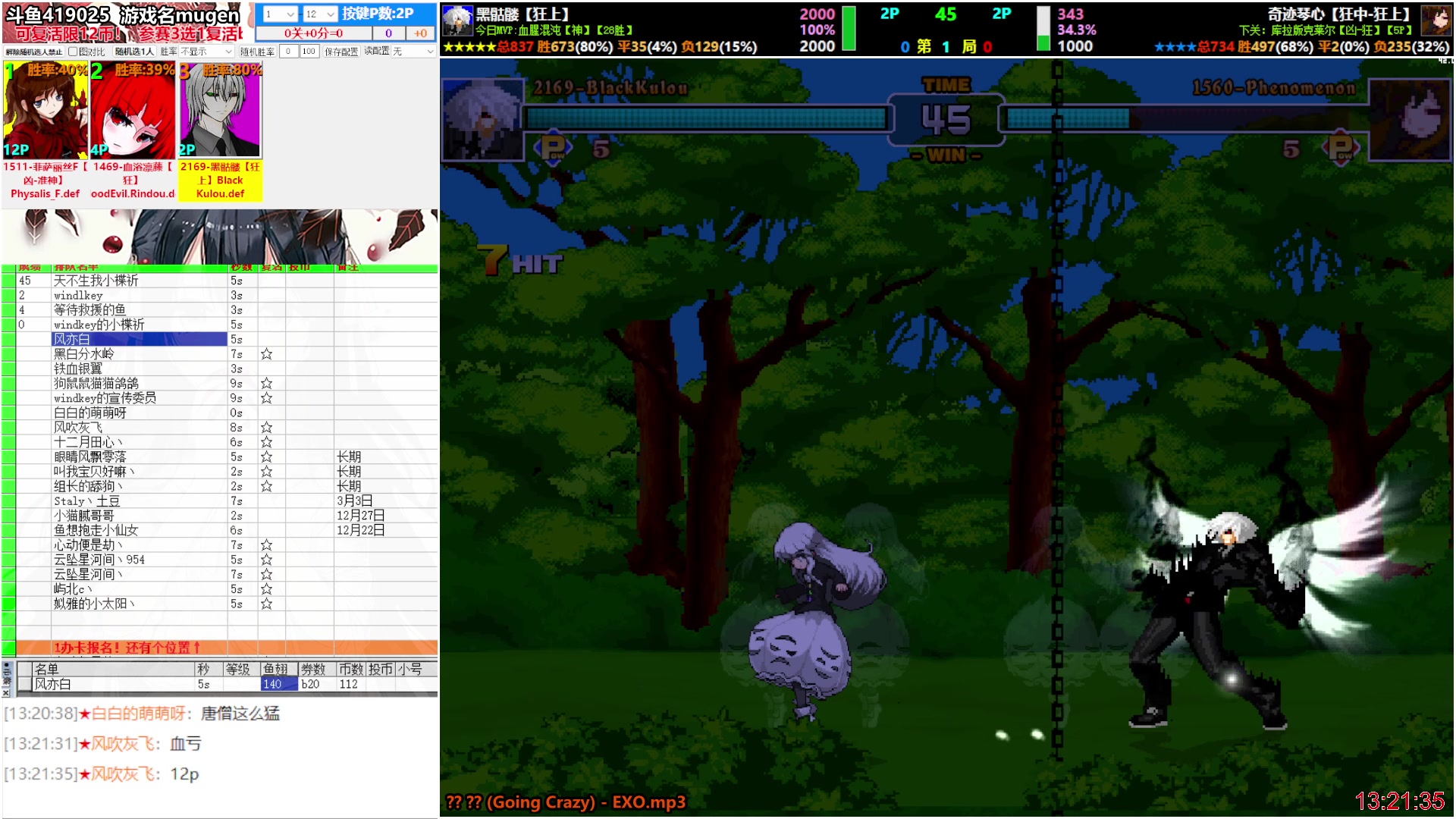Screen dimensions: 1456x819
Task: Click the 解除随机选人禁止 button
Action: (33, 52)
